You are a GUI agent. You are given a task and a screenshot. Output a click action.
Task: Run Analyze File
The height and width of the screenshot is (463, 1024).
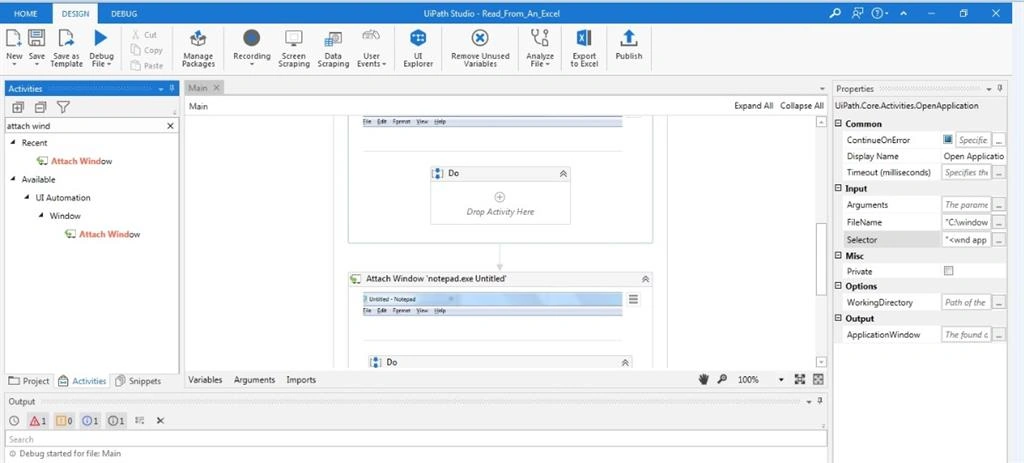tap(540, 48)
